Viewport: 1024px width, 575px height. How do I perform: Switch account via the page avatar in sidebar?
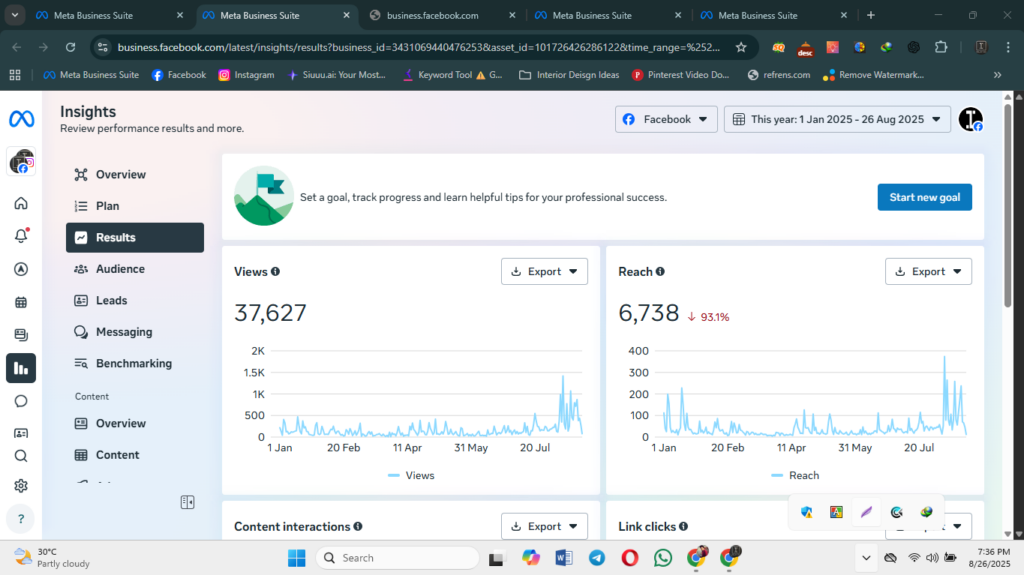(x=21, y=161)
